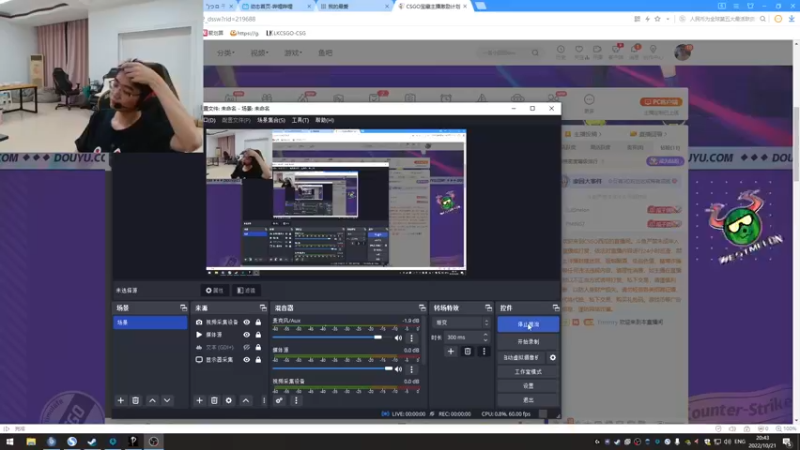Open media source channel three-dot options

(412, 369)
